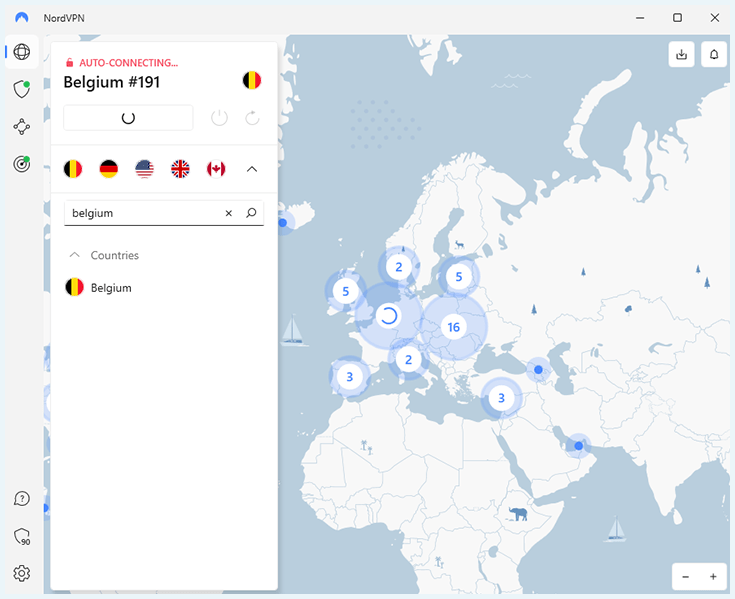Click the map marker near the Caucasus
The image size is (735, 599).
(x=539, y=370)
